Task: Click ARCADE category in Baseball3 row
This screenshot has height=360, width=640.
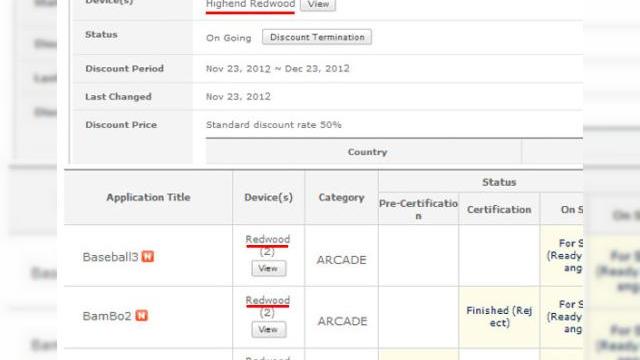Action: (341, 260)
